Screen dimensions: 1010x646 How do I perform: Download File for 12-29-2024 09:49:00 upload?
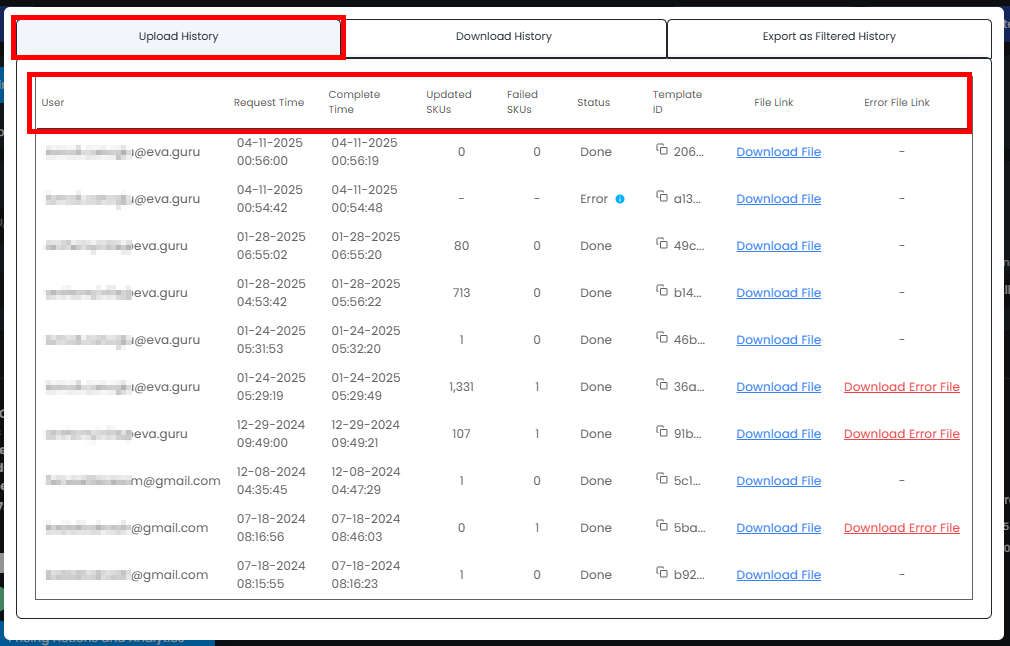779,434
